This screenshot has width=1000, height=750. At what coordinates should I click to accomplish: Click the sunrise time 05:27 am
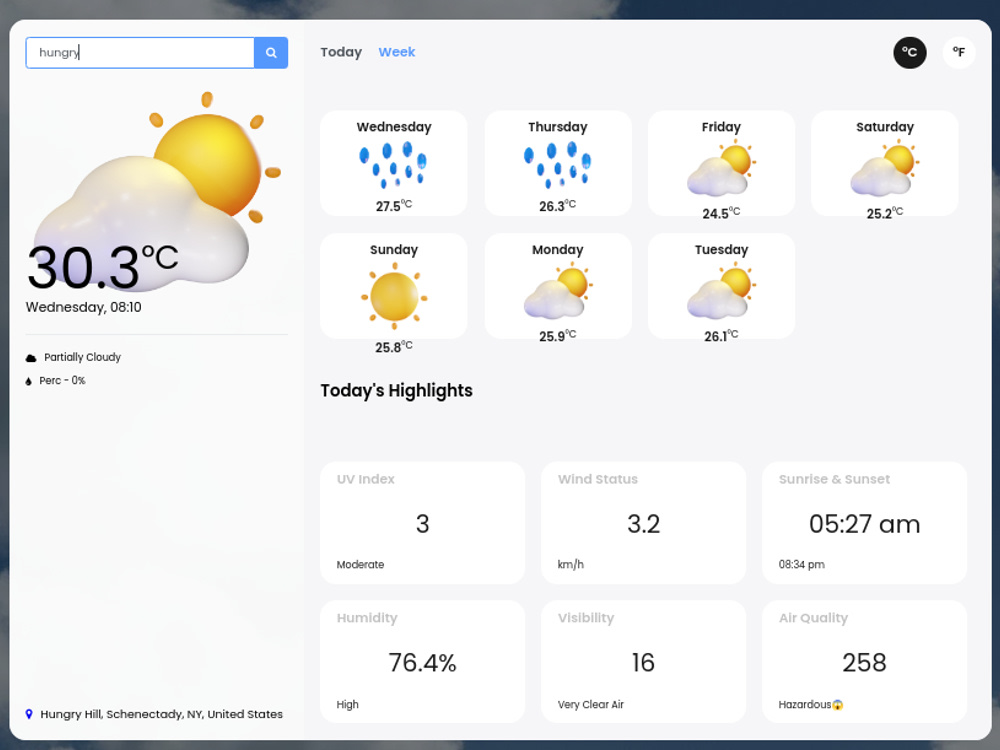pyautogui.click(x=864, y=524)
